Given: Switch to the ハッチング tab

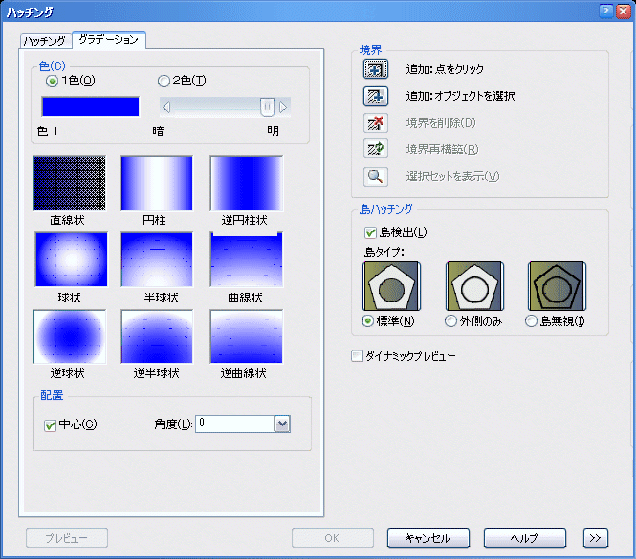Looking at the screenshot, I should pyautogui.click(x=45, y=41).
